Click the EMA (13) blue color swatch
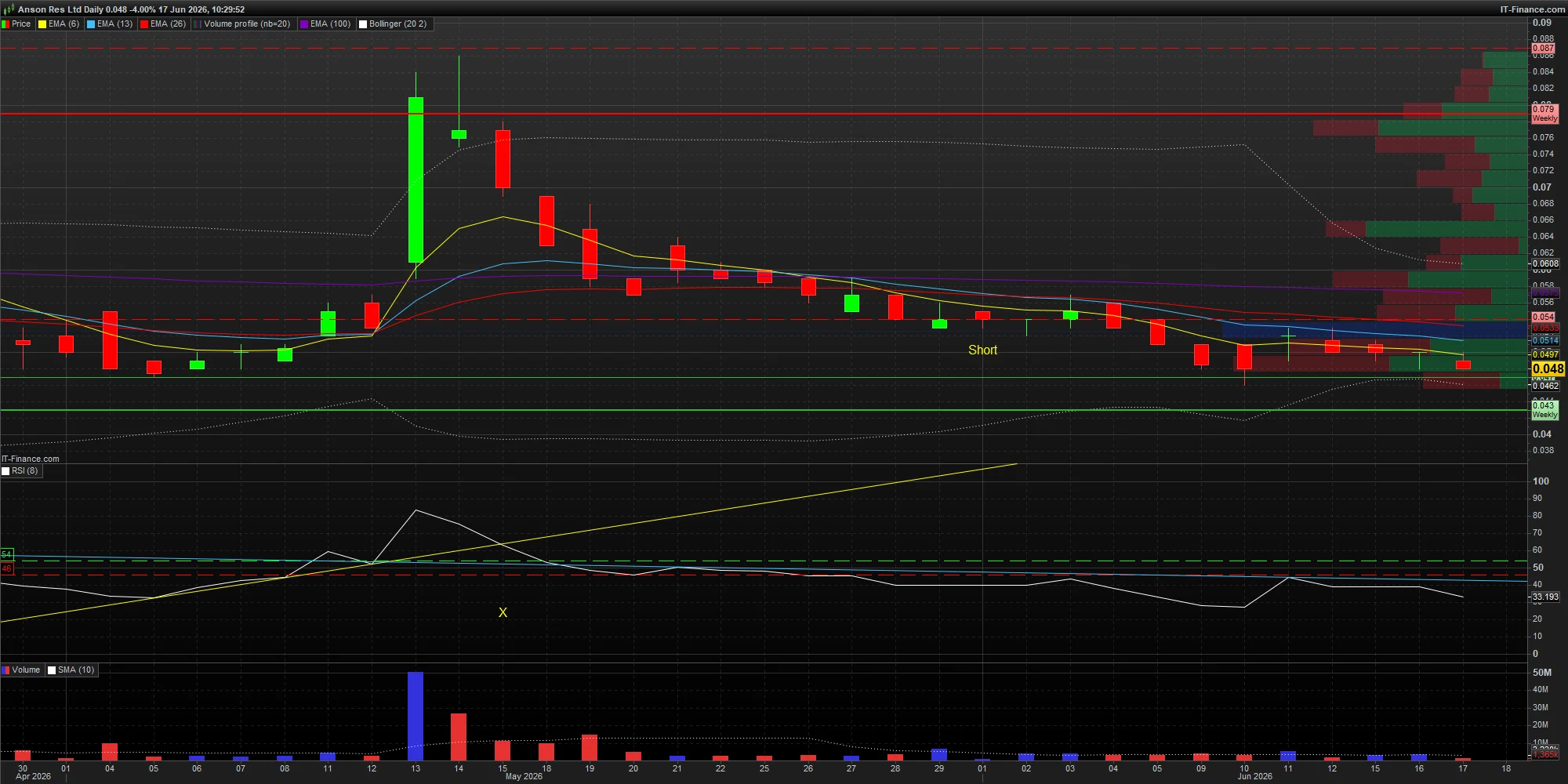 tap(91, 24)
